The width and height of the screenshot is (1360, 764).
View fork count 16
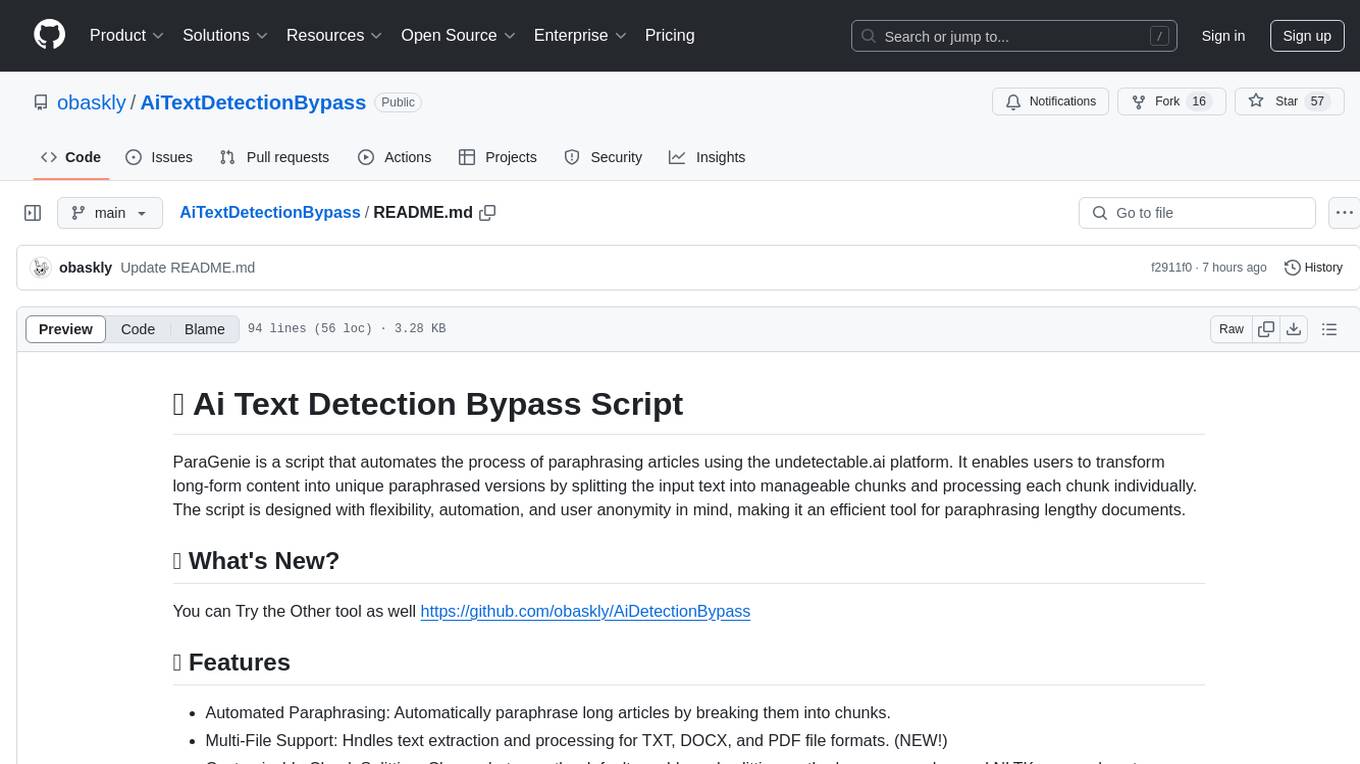pyautogui.click(x=1199, y=101)
